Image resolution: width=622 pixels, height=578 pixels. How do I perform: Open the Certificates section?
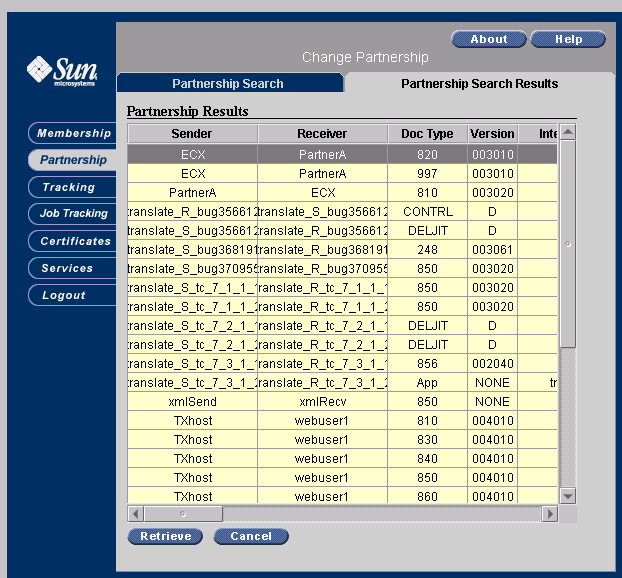pos(73,241)
